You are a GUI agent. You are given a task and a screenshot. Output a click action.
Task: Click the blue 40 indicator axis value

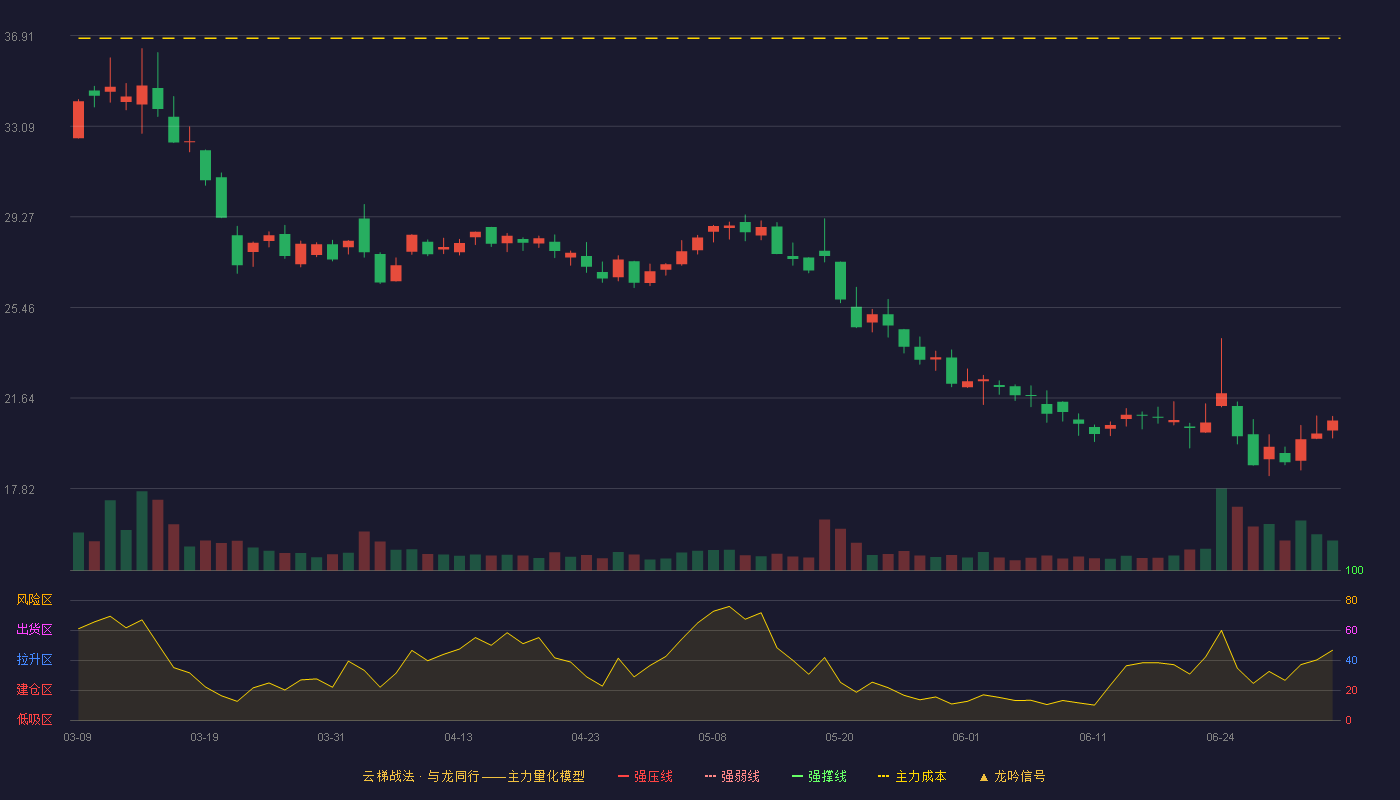click(x=1351, y=660)
